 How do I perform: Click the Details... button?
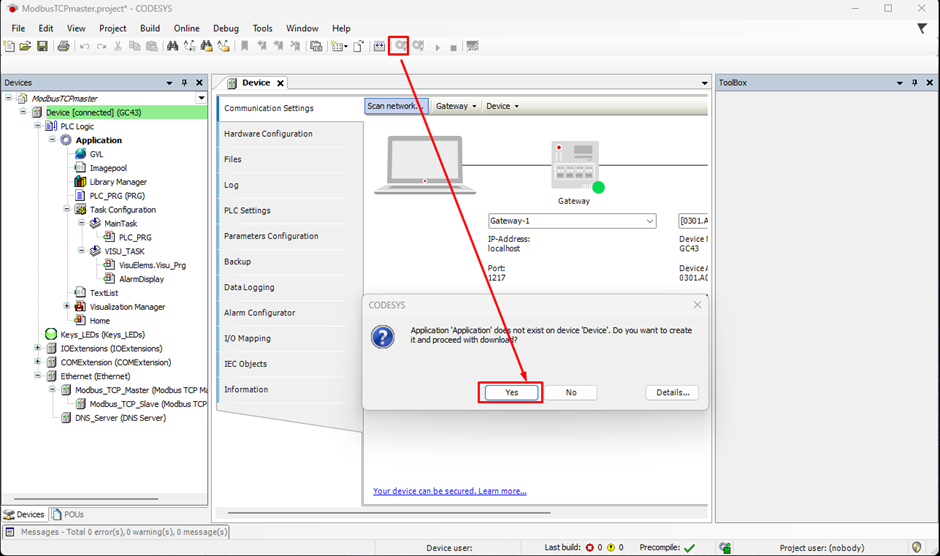click(672, 392)
